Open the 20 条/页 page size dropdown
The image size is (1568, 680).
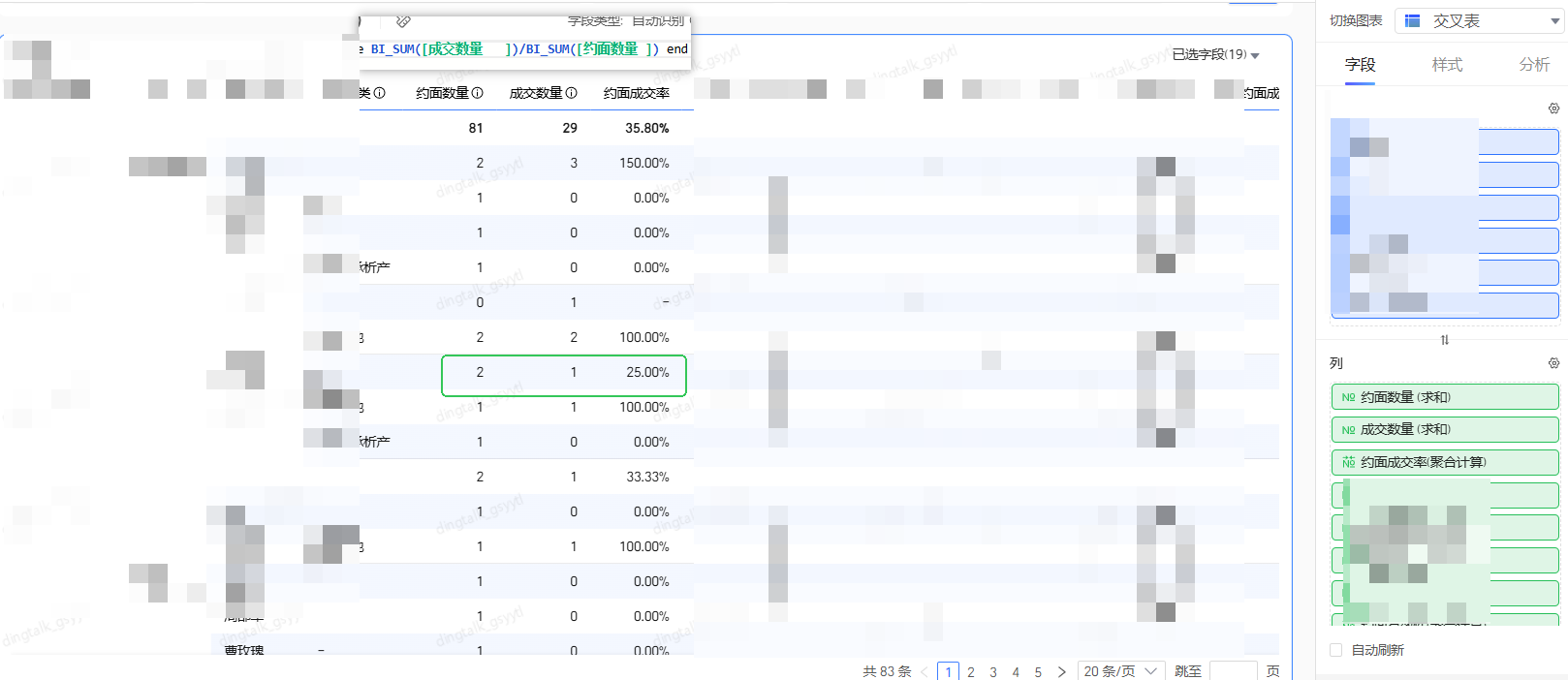pyautogui.click(x=1119, y=671)
